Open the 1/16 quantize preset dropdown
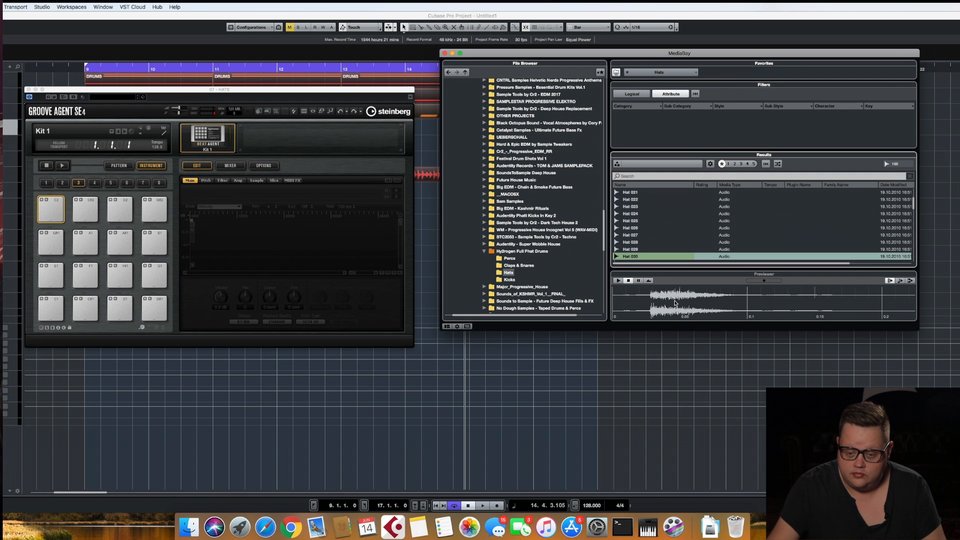The height and width of the screenshot is (540, 960). pos(652,27)
